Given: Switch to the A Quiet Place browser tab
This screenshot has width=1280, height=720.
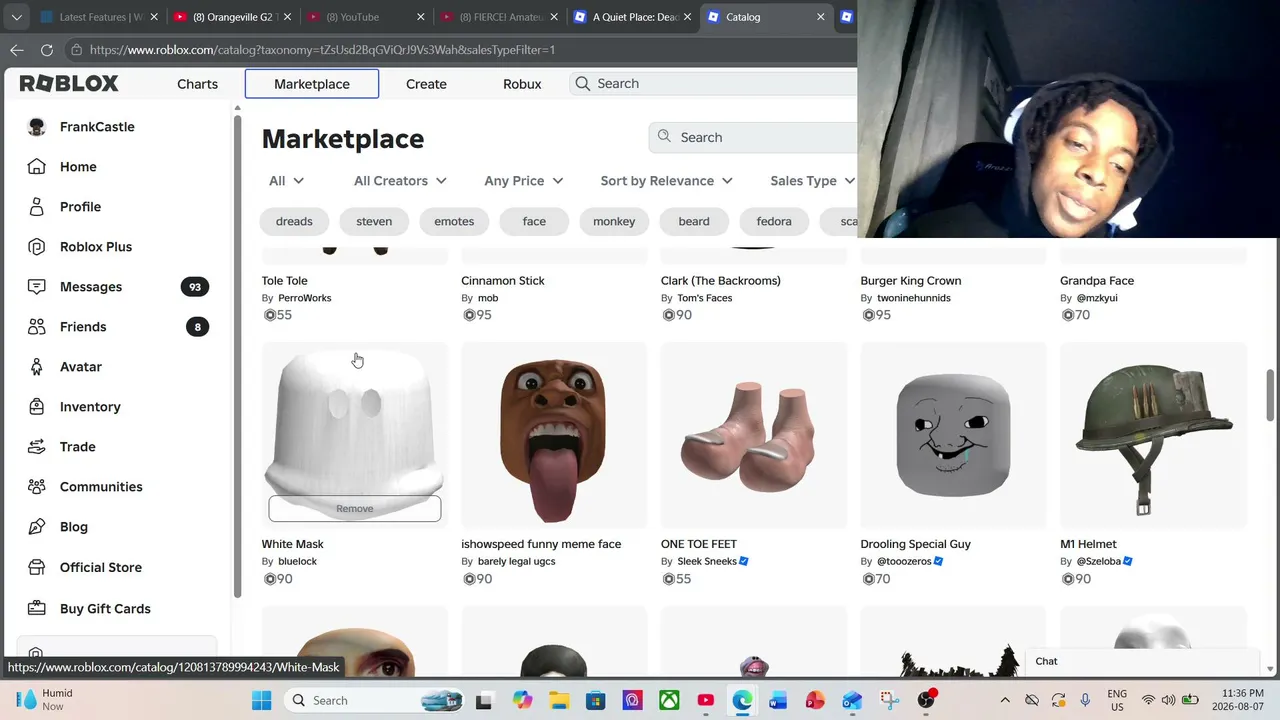Looking at the screenshot, I should 634,17.
